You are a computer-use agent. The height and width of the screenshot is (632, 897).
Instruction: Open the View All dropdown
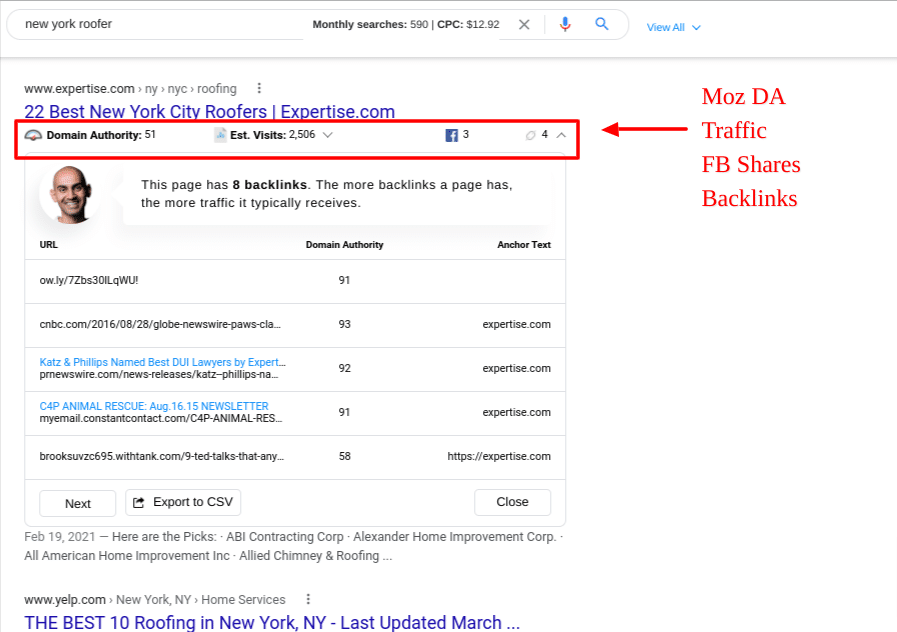point(673,27)
